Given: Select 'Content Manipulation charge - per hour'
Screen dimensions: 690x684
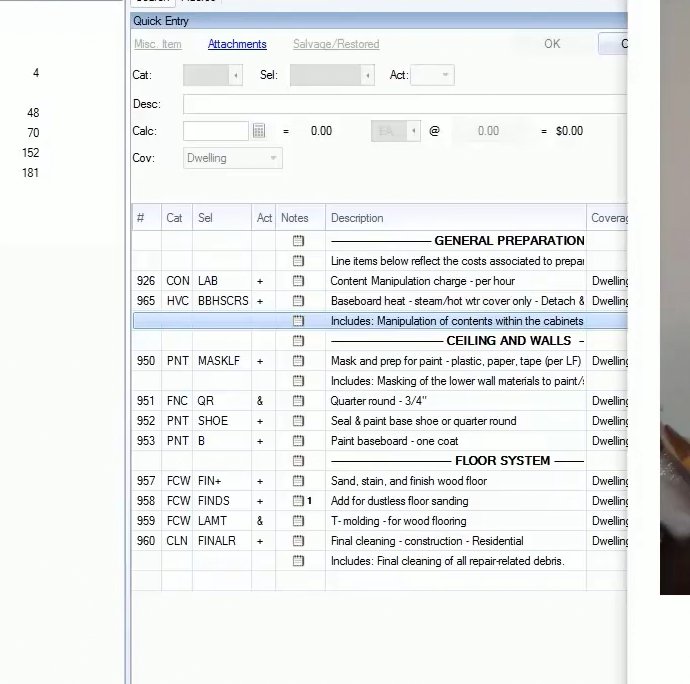Looking at the screenshot, I should coord(422,281).
